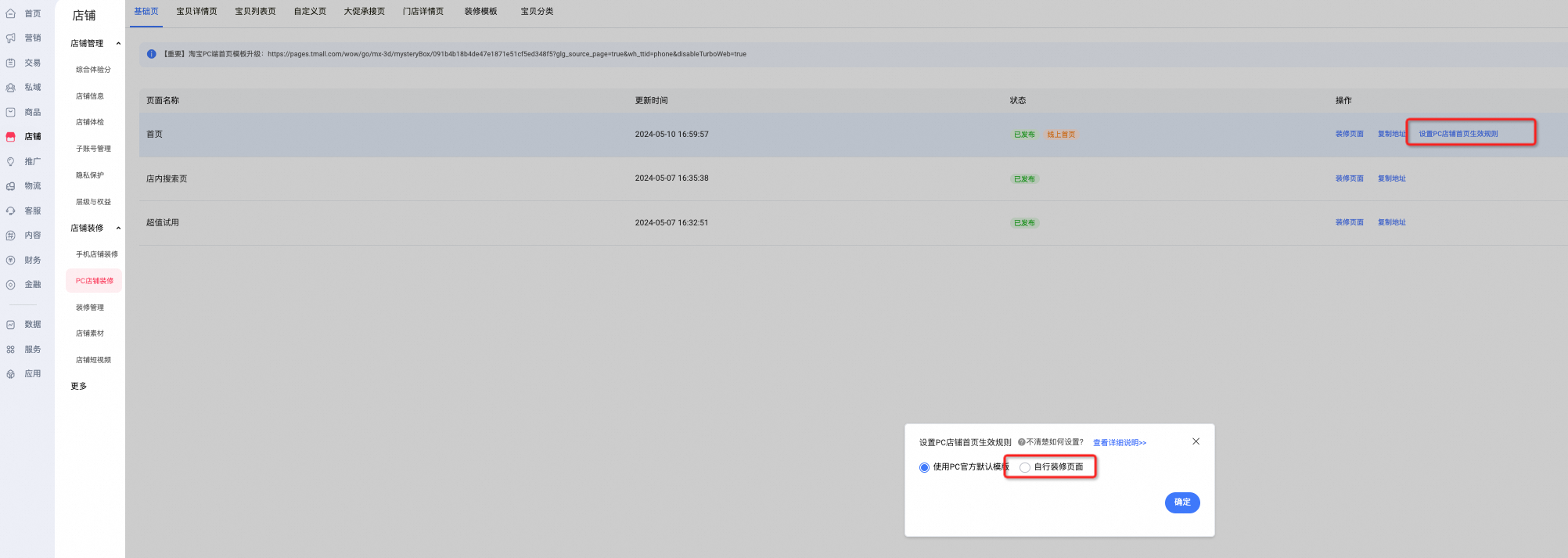Image resolution: width=1568 pixels, height=558 pixels.
Task: Open the 金融 finance icon
Action: (x=11, y=285)
